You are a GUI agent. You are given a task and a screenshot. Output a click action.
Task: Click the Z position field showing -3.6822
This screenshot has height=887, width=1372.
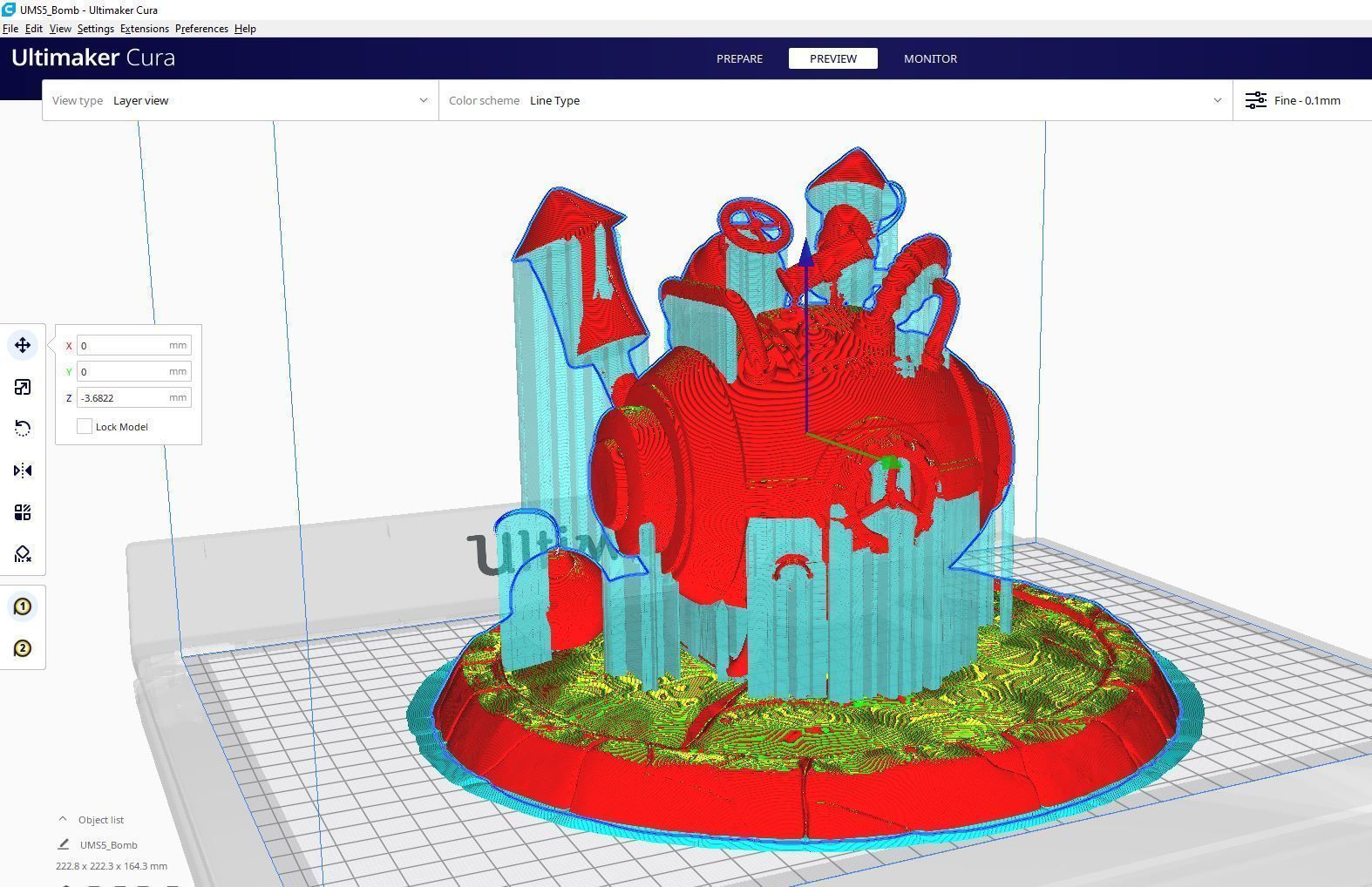pos(134,397)
